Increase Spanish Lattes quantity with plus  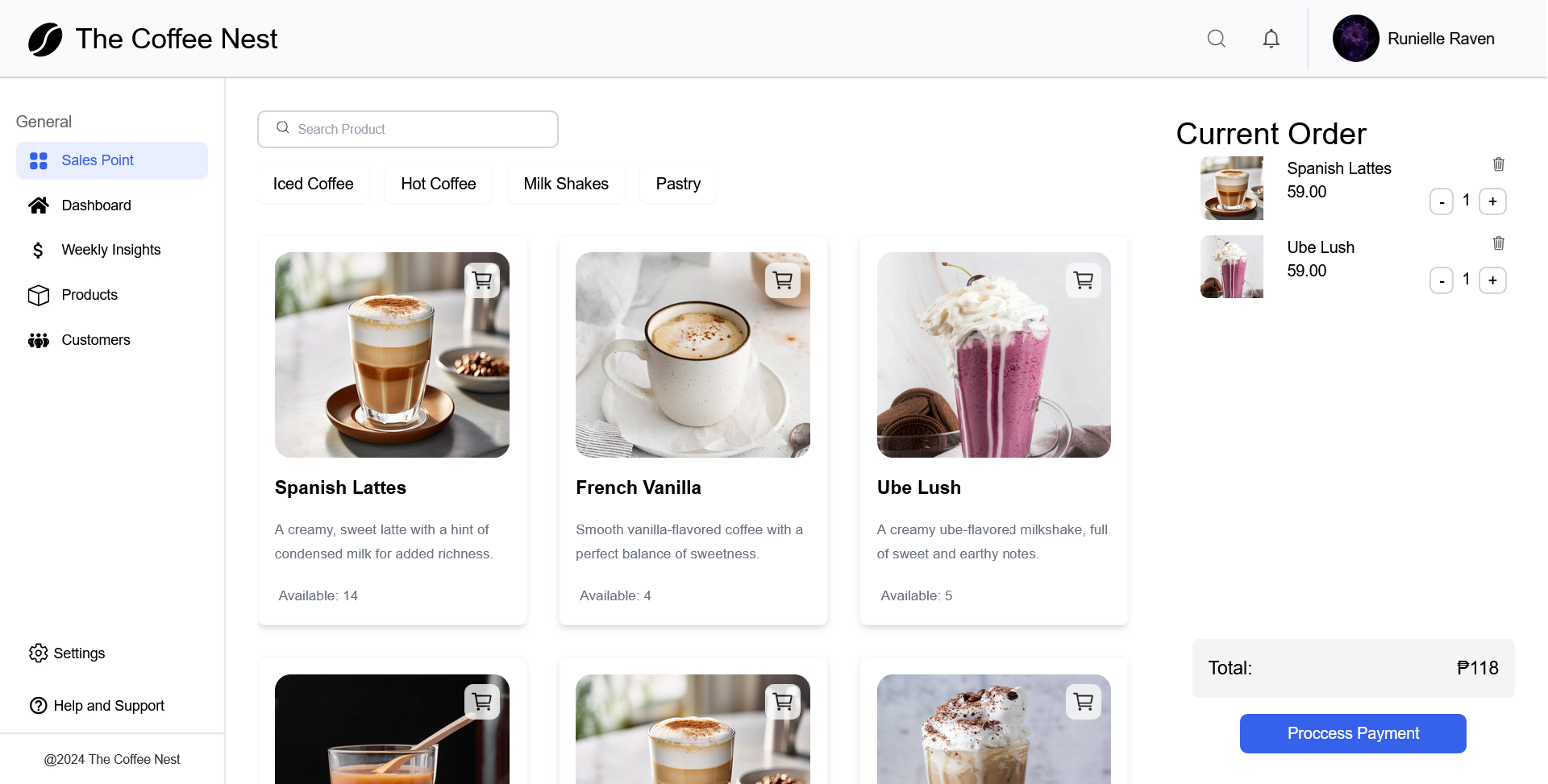tap(1492, 201)
